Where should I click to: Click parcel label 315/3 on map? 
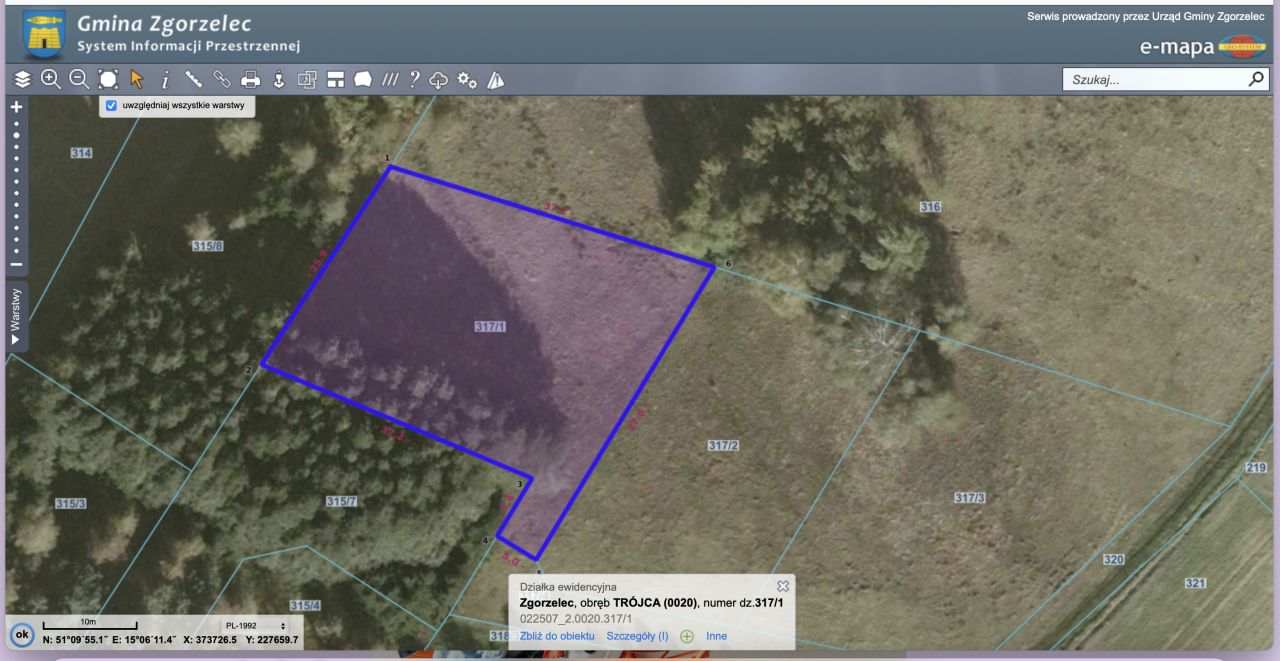click(x=70, y=503)
